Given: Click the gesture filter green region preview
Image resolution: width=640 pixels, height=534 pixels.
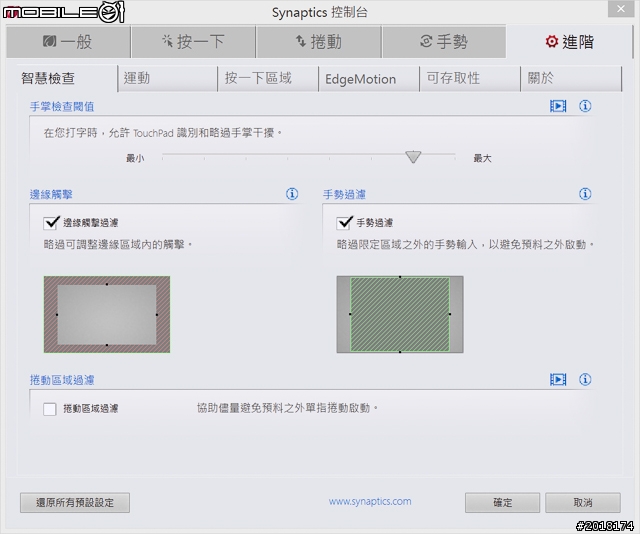Looking at the screenshot, I should click(x=400, y=314).
